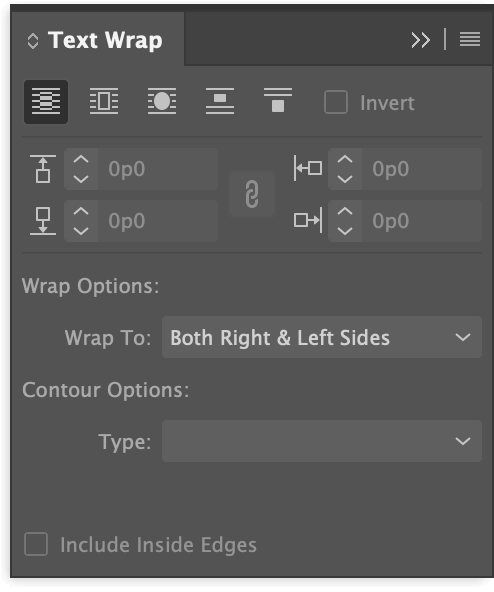The image size is (494, 592).
Task: Check Include Inside Edges option
Action: pyautogui.click(x=36, y=544)
